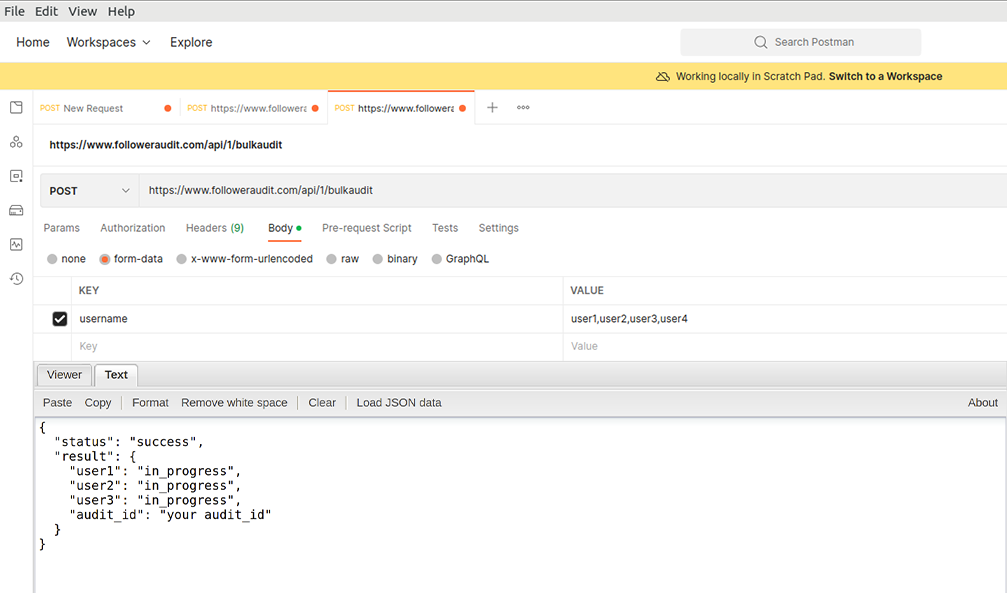Add a new request tab with plus icon
The height and width of the screenshot is (593, 1007).
(492, 107)
